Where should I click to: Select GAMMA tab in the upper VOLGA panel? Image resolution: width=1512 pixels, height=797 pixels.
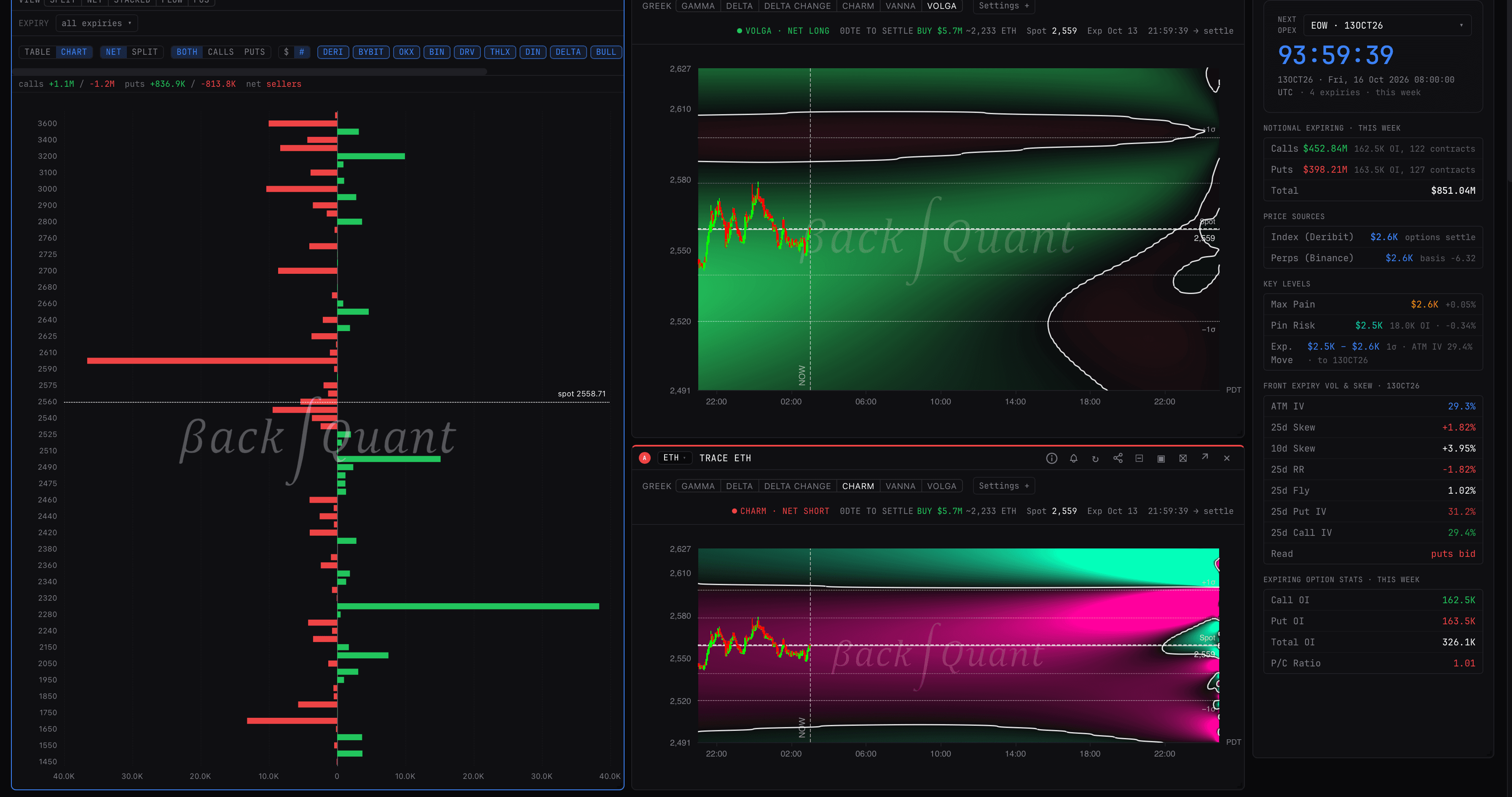coord(698,6)
